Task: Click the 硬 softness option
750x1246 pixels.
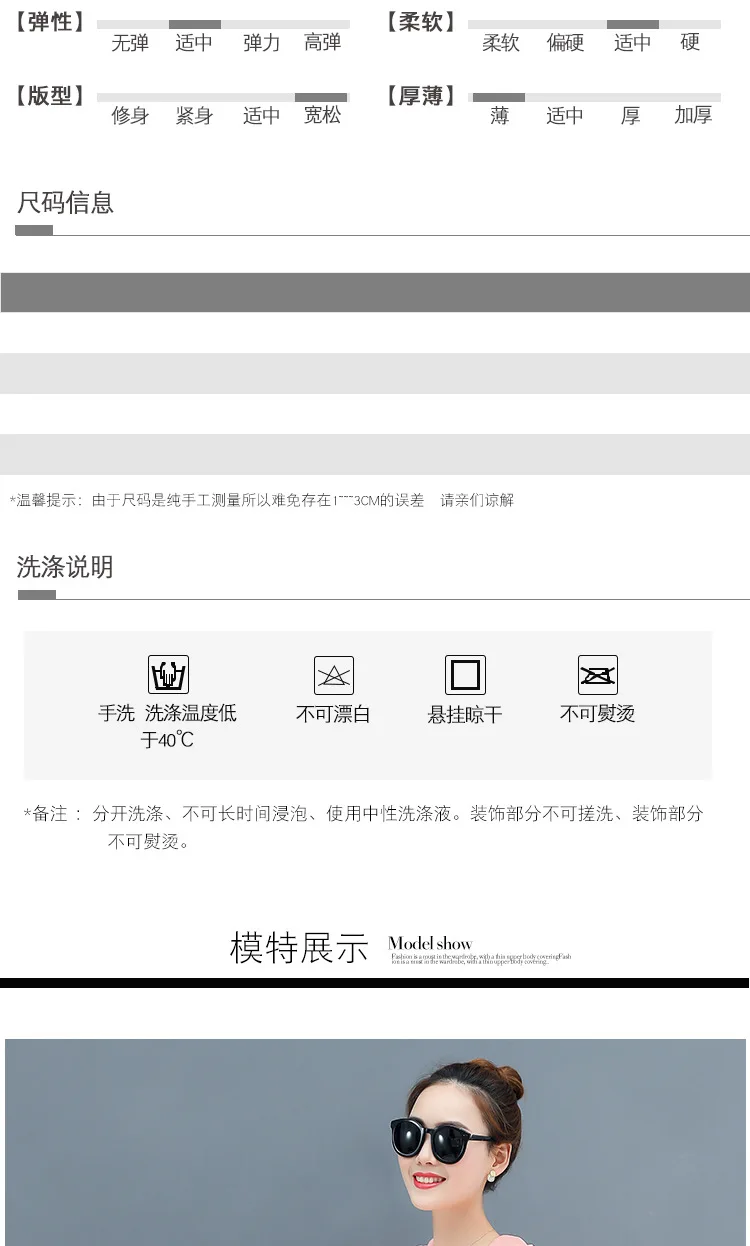Action: point(690,43)
